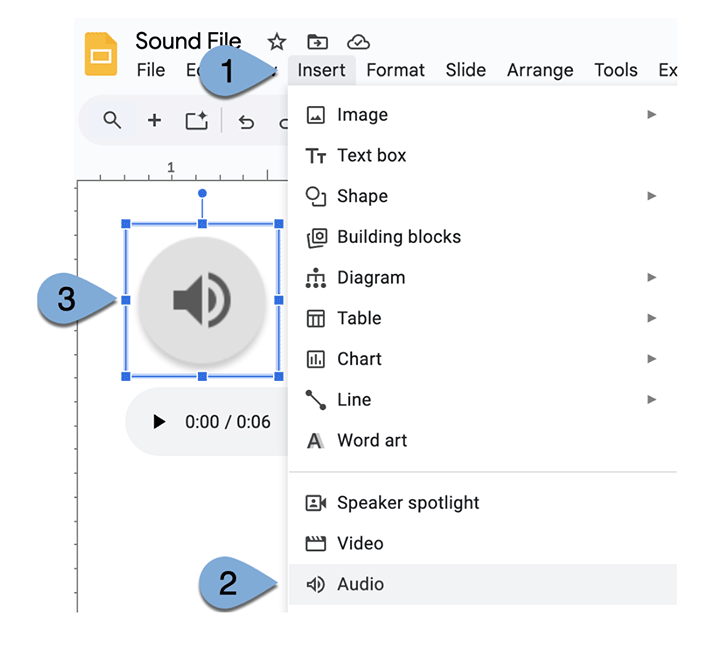Expand the Table submenu arrow
The image size is (716, 649).
(x=651, y=318)
